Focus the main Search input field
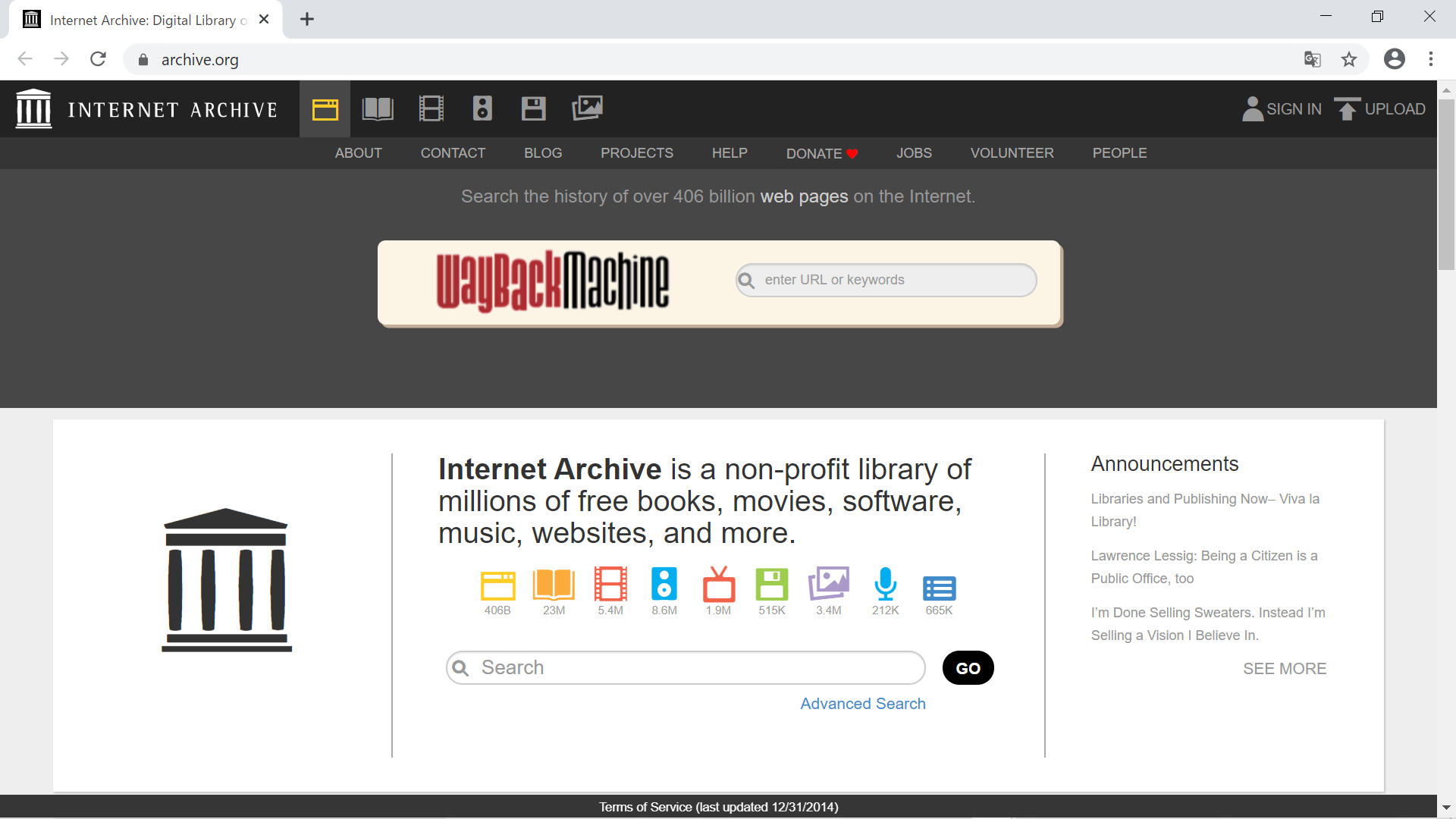Image resolution: width=1456 pixels, height=819 pixels. 686,668
